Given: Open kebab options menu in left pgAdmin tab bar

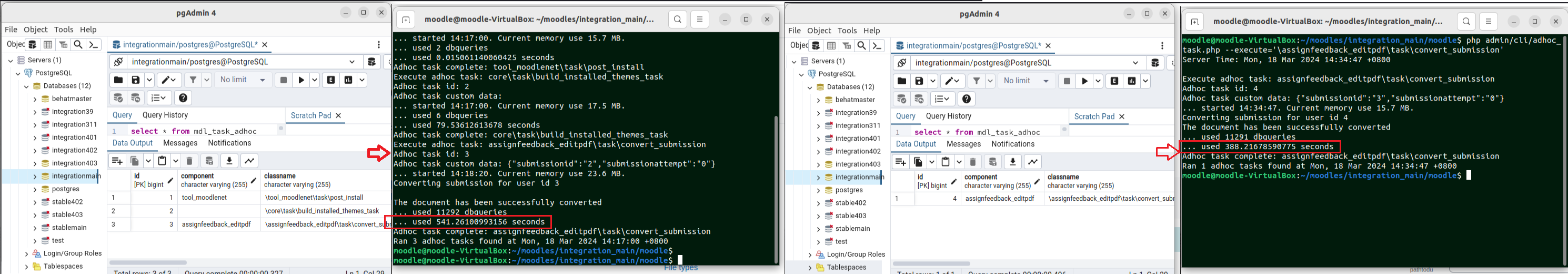Looking at the screenshot, I should (379, 44).
